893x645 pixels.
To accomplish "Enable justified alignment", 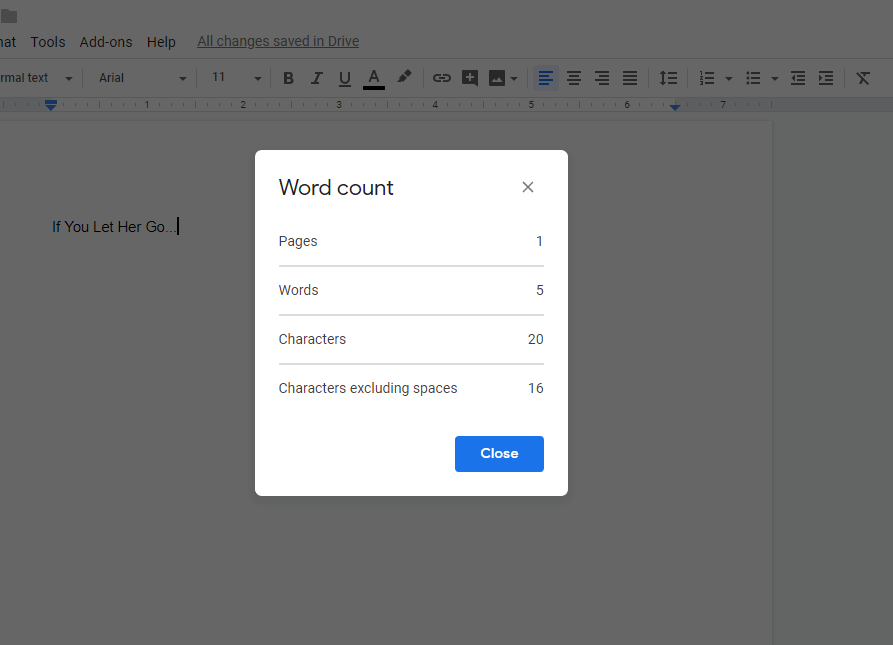I will tap(629, 78).
